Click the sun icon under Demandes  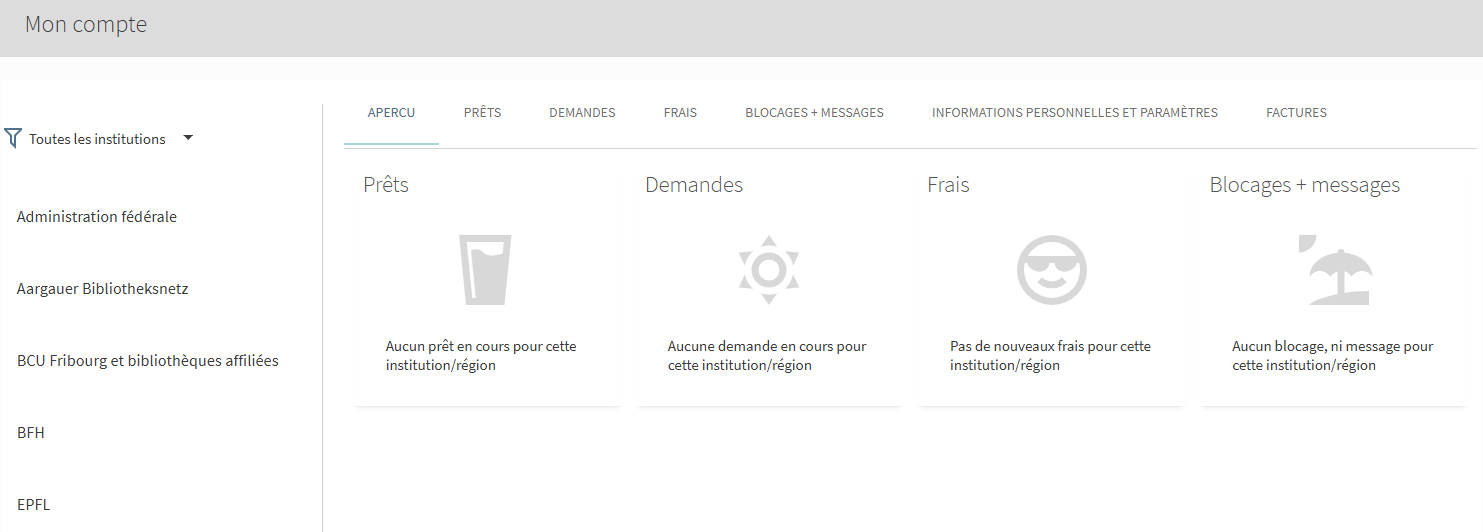click(768, 270)
